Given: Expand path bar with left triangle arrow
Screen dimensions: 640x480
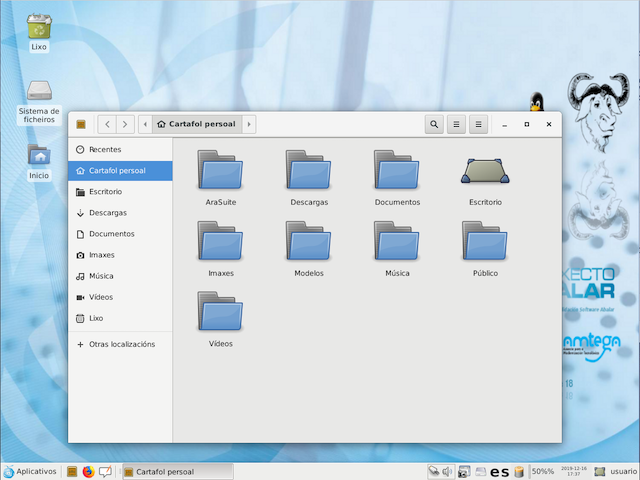Looking at the screenshot, I should [x=146, y=124].
